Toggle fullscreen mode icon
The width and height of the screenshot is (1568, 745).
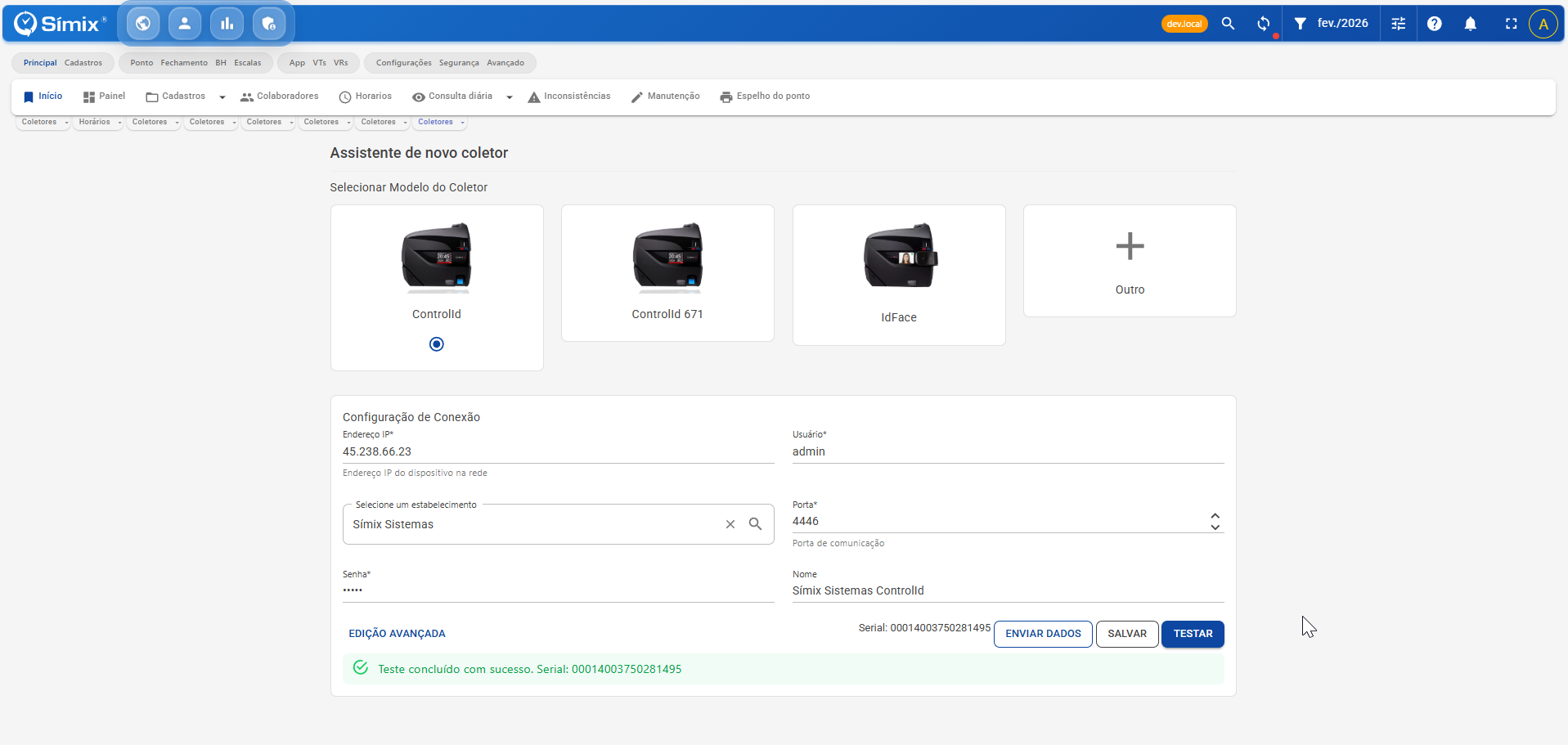(x=1511, y=24)
